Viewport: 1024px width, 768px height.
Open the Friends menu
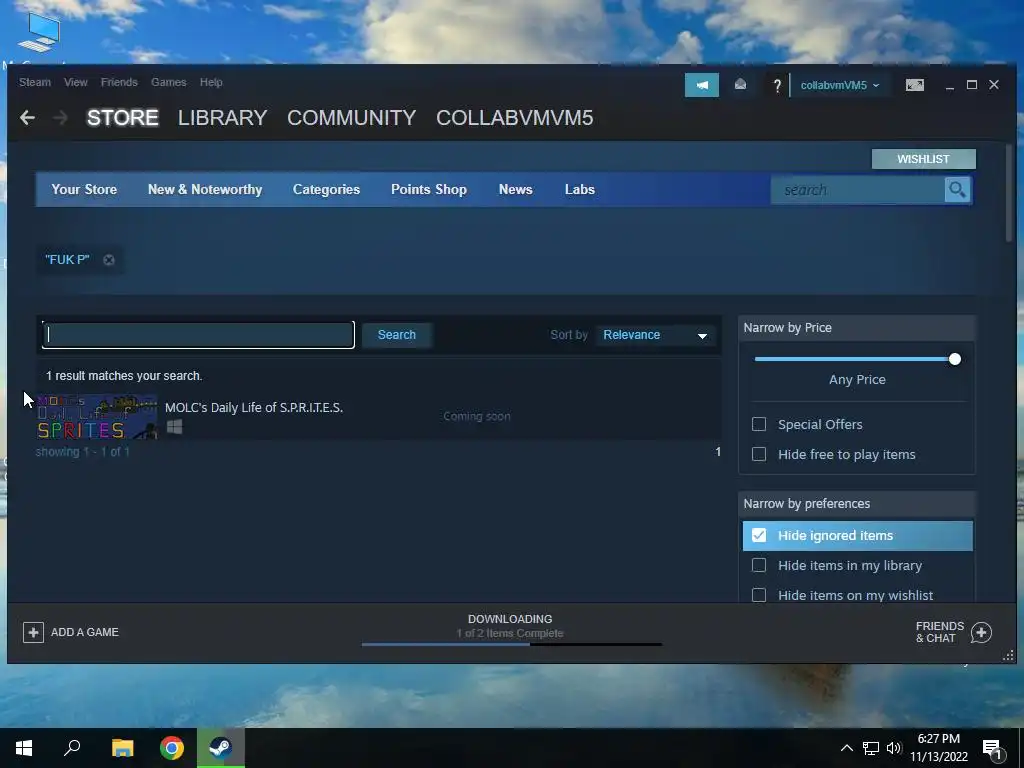119,82
